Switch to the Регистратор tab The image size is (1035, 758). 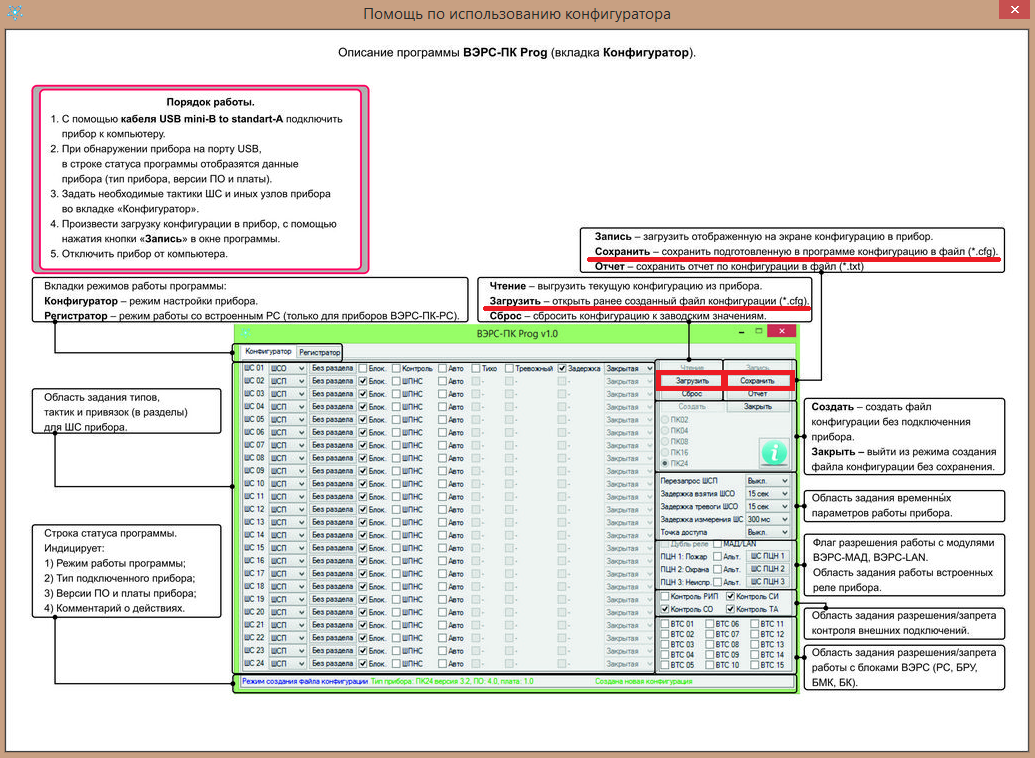pos(319,352)
